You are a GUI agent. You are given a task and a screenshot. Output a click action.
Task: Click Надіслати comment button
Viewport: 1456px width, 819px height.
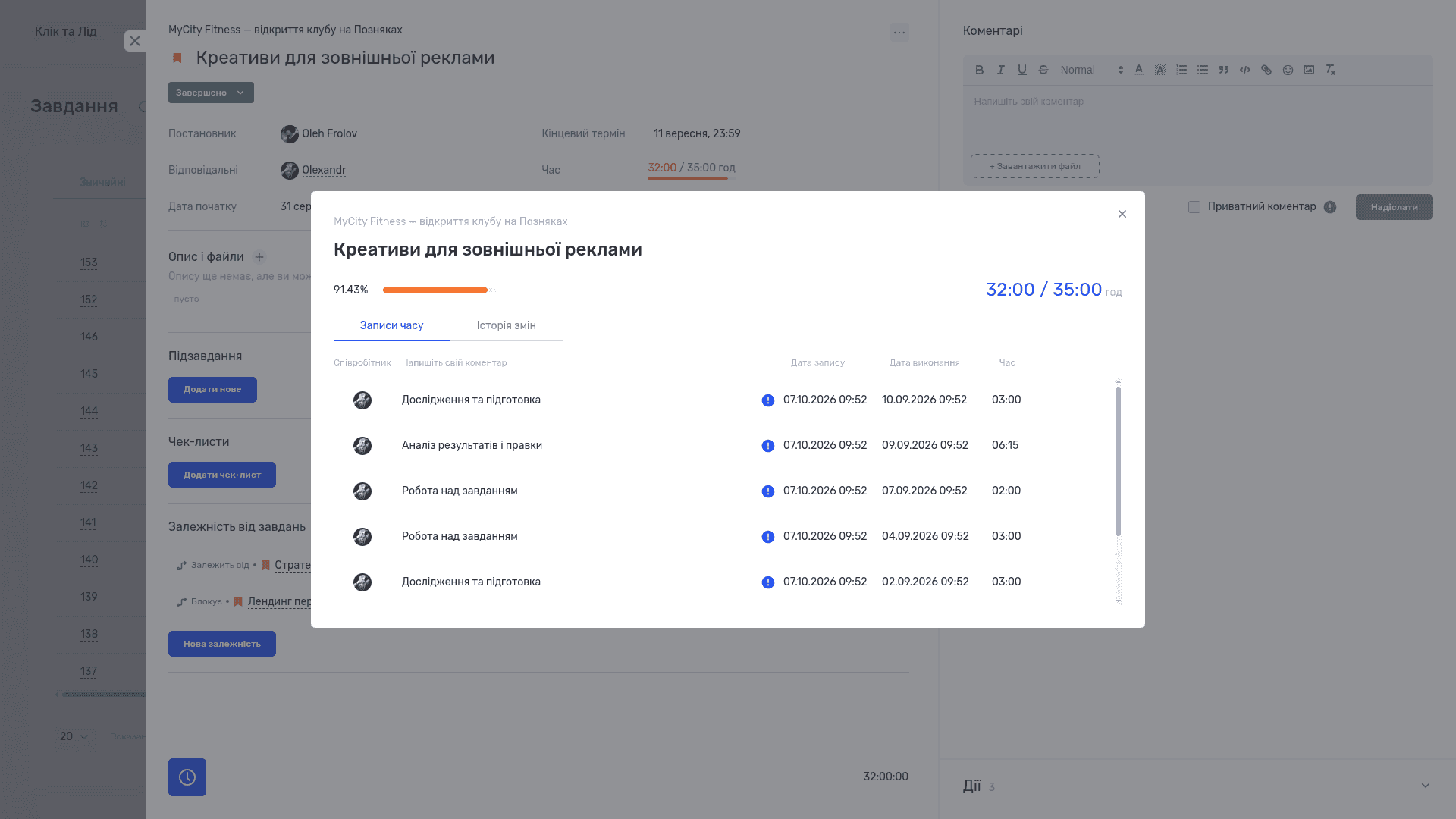click(x=1394, y=207)
